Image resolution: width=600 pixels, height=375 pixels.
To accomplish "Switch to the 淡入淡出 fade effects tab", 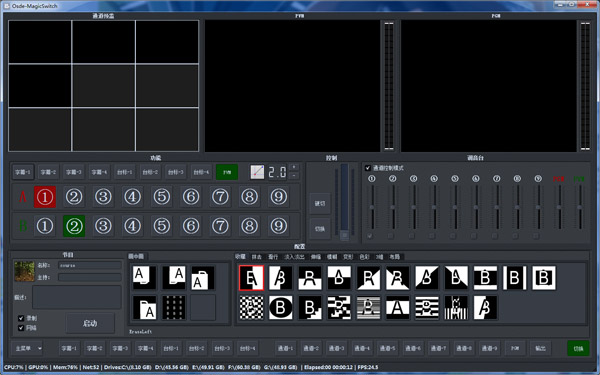I will point(294,257).
